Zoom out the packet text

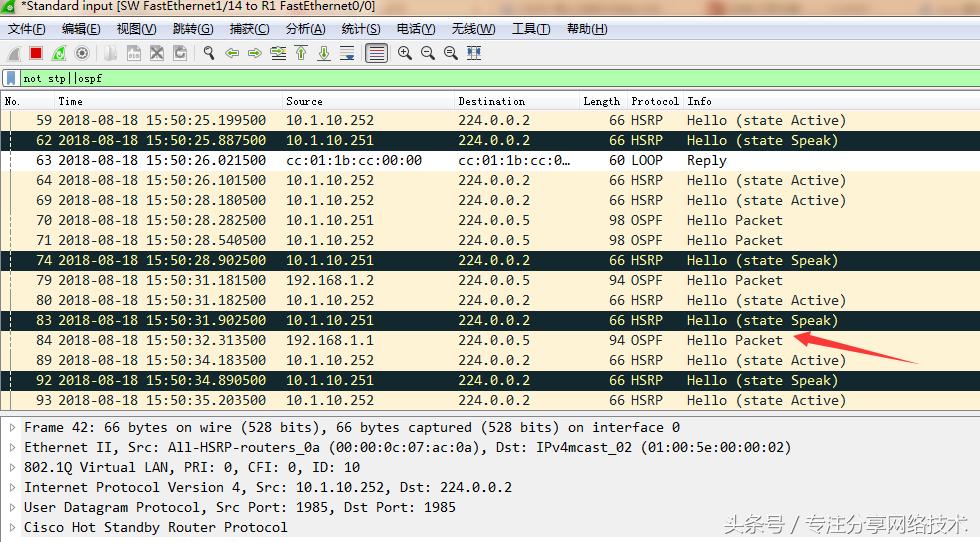pos(428,53)
